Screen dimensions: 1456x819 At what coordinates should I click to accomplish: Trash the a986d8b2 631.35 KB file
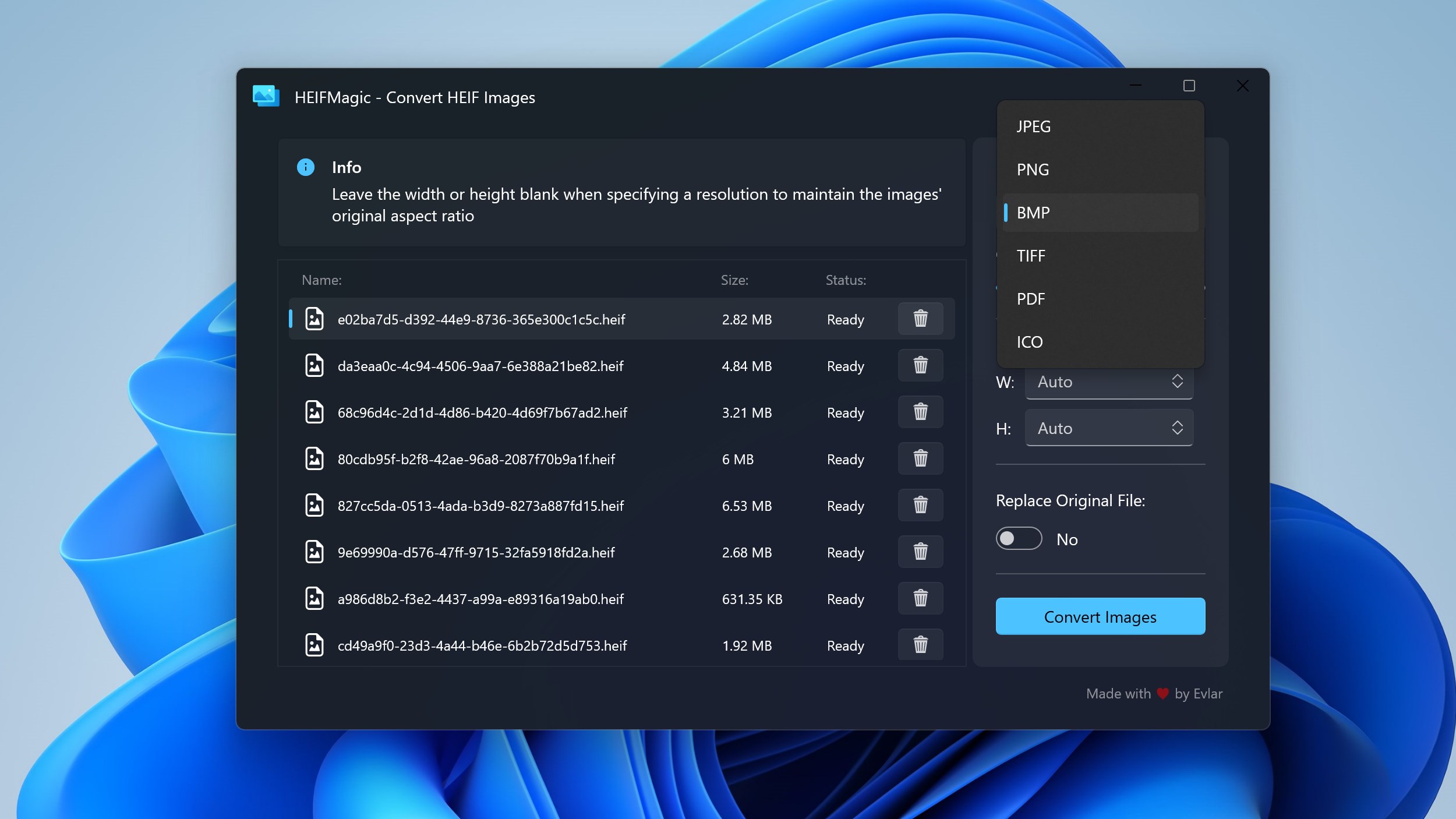(920, 598)
